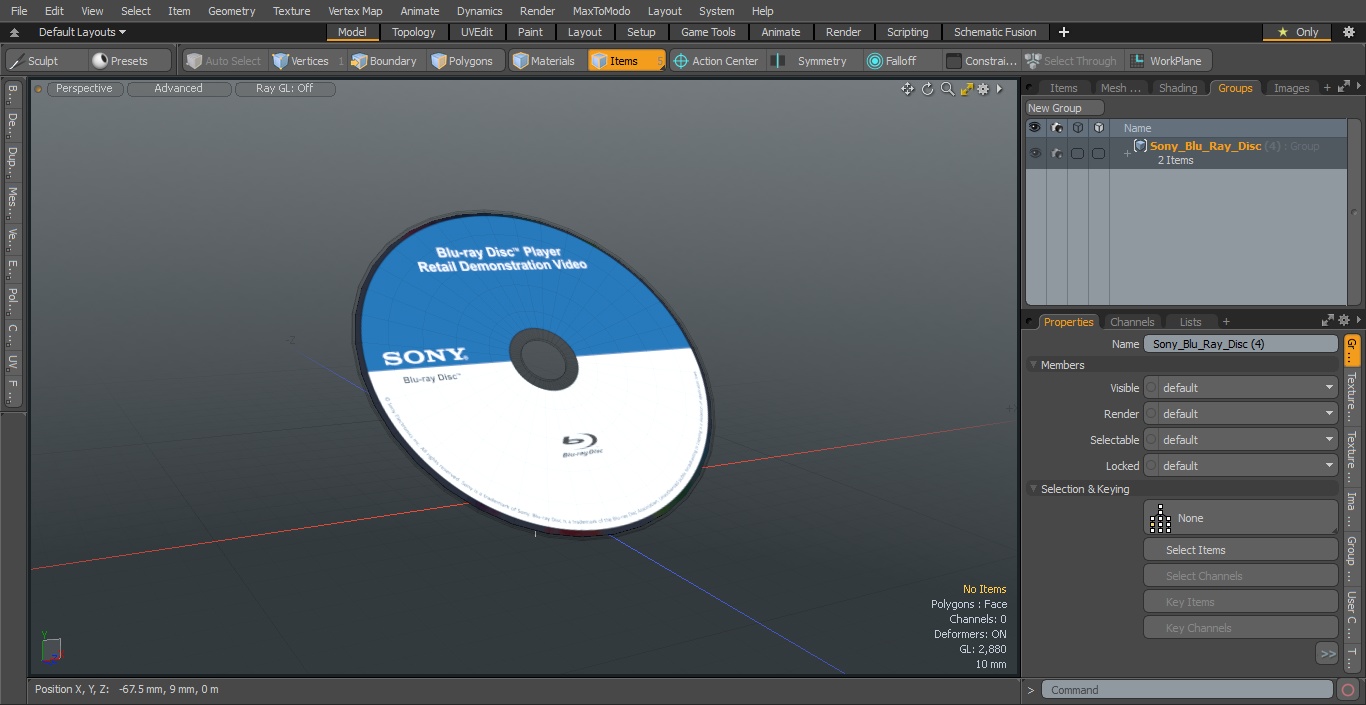Open the Perspective view type dropdown
This screenshot has height=705, width=1366.
tap(84, 89)
